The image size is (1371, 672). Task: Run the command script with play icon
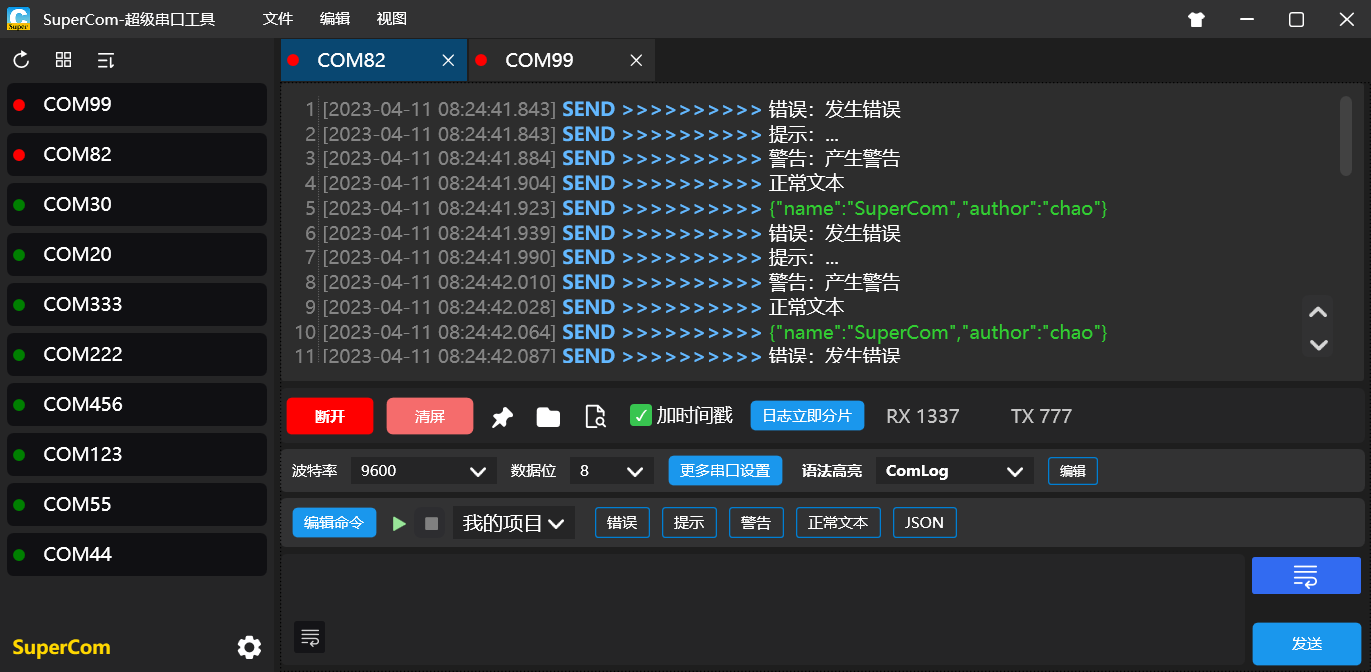click(399, 522)
